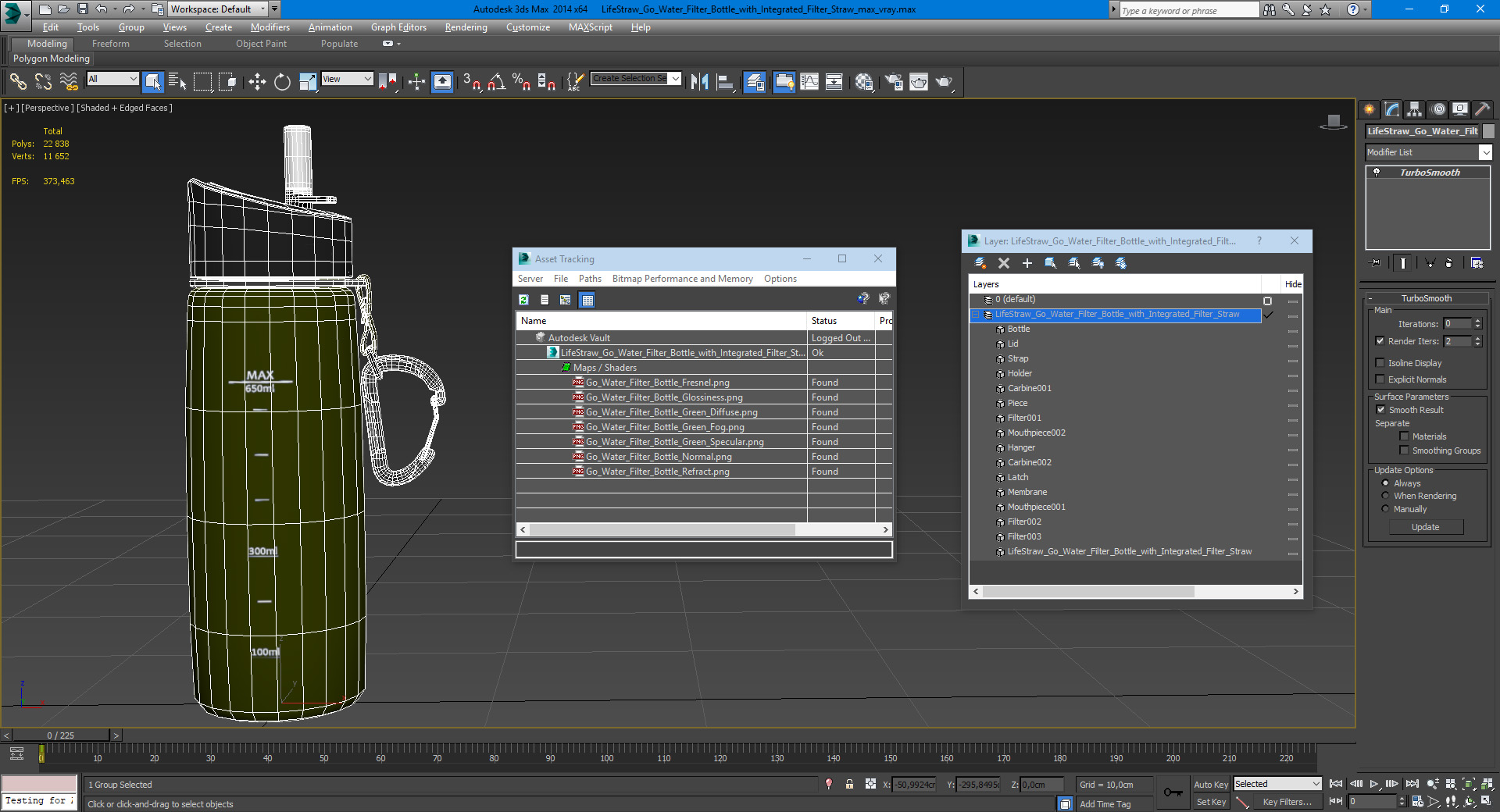Open Select by Name tool
This screenshot has width=1500, height=812.
coord(177,81)
